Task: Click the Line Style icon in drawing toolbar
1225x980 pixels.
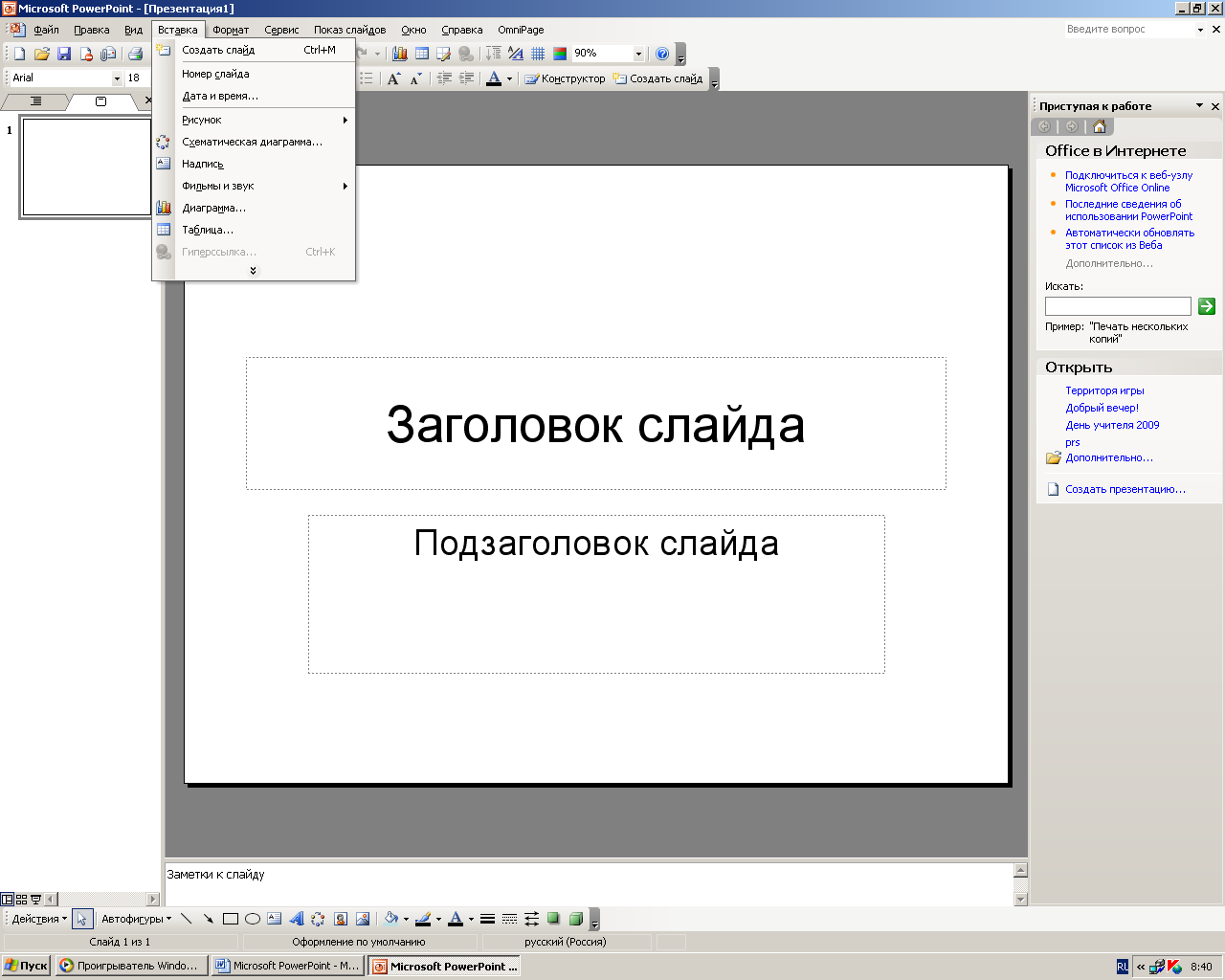Action: 487,919
